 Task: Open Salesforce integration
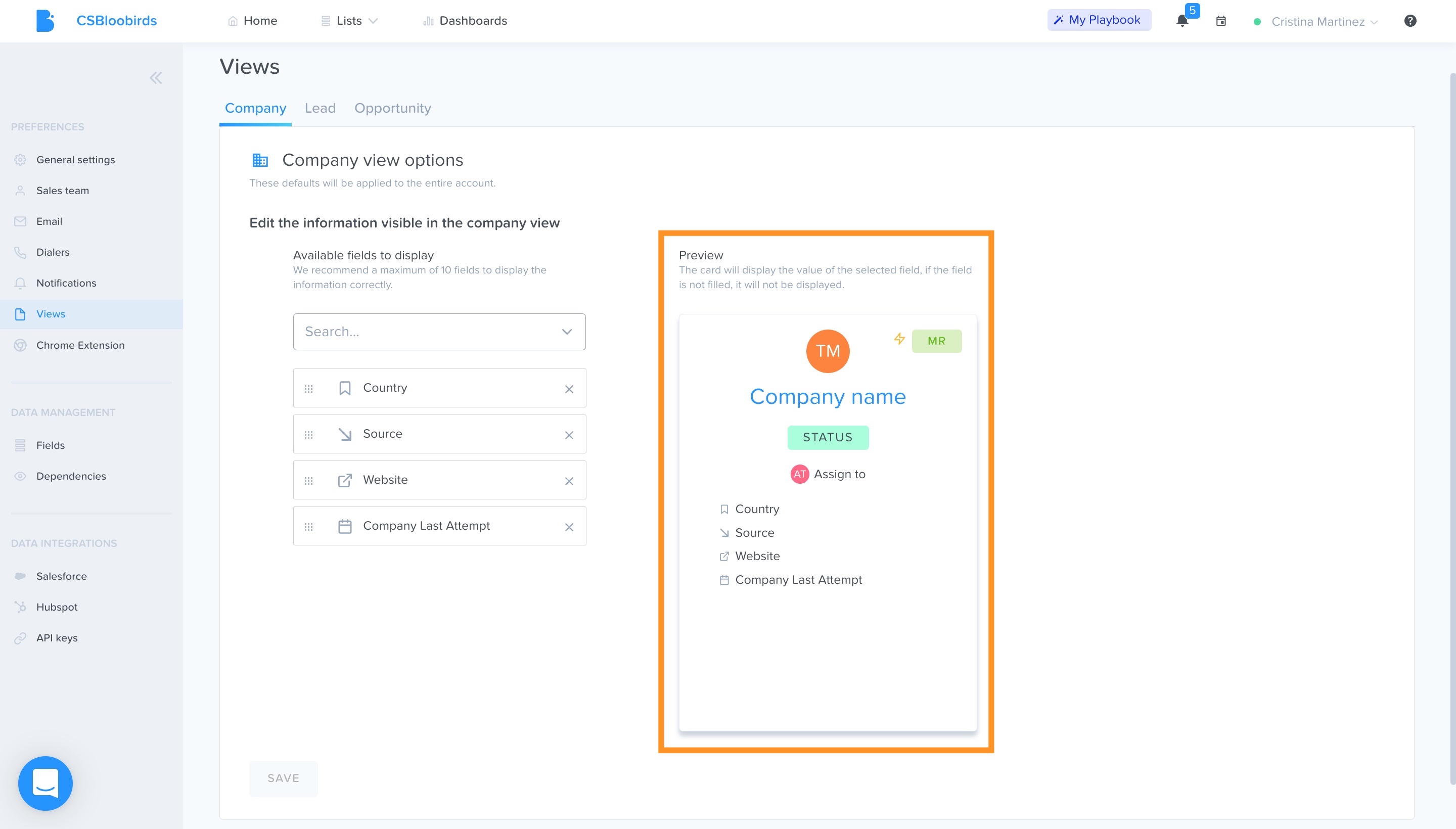61,576
